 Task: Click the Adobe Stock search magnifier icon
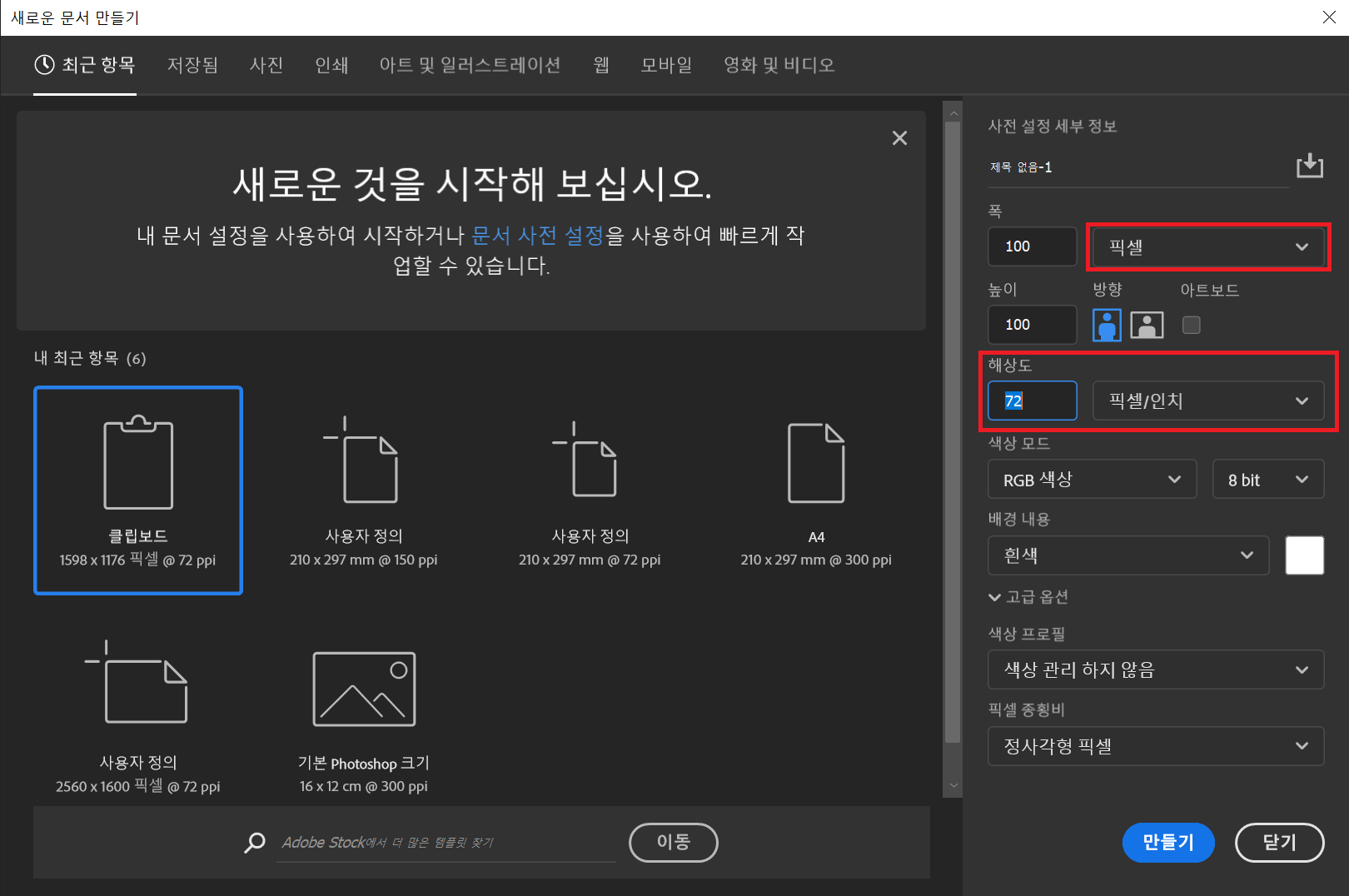(x=255, y=843)
